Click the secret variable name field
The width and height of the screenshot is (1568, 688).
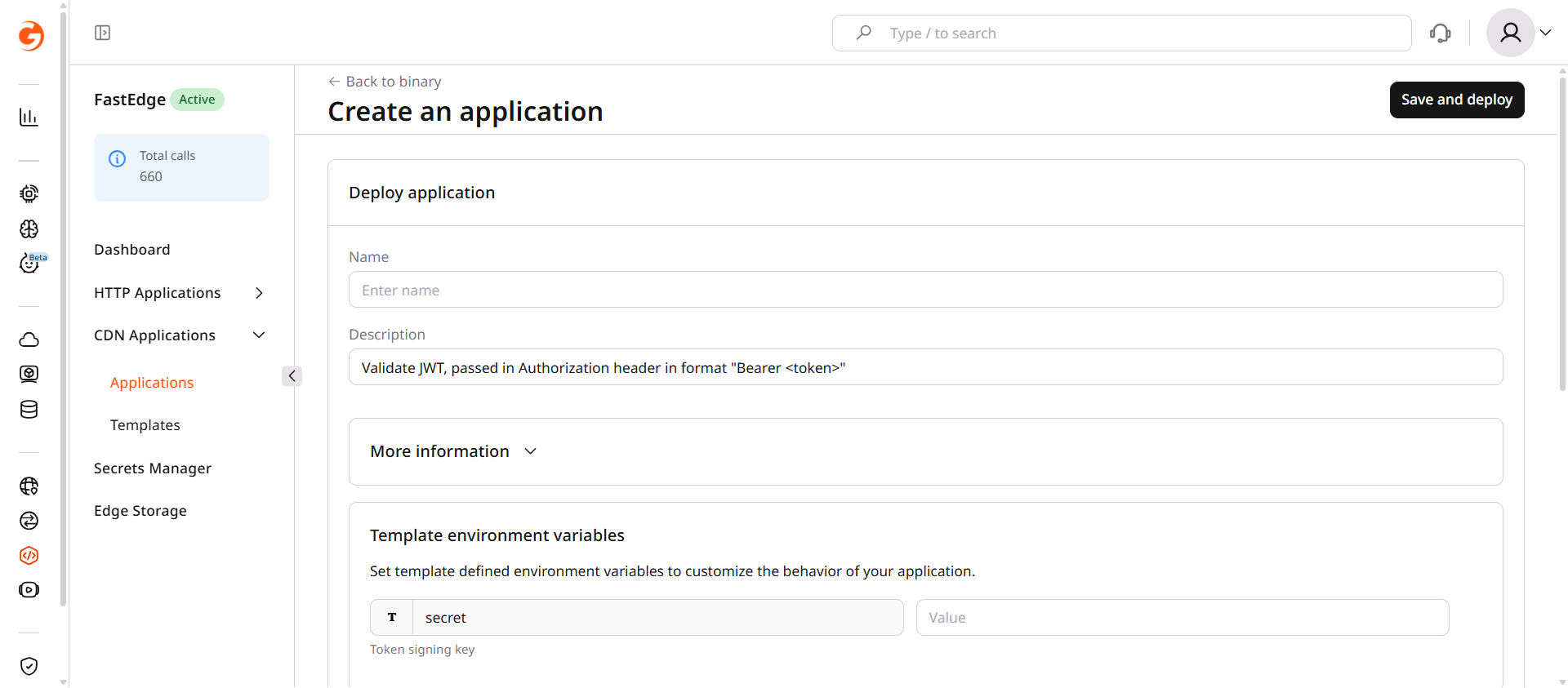point(658,618)
